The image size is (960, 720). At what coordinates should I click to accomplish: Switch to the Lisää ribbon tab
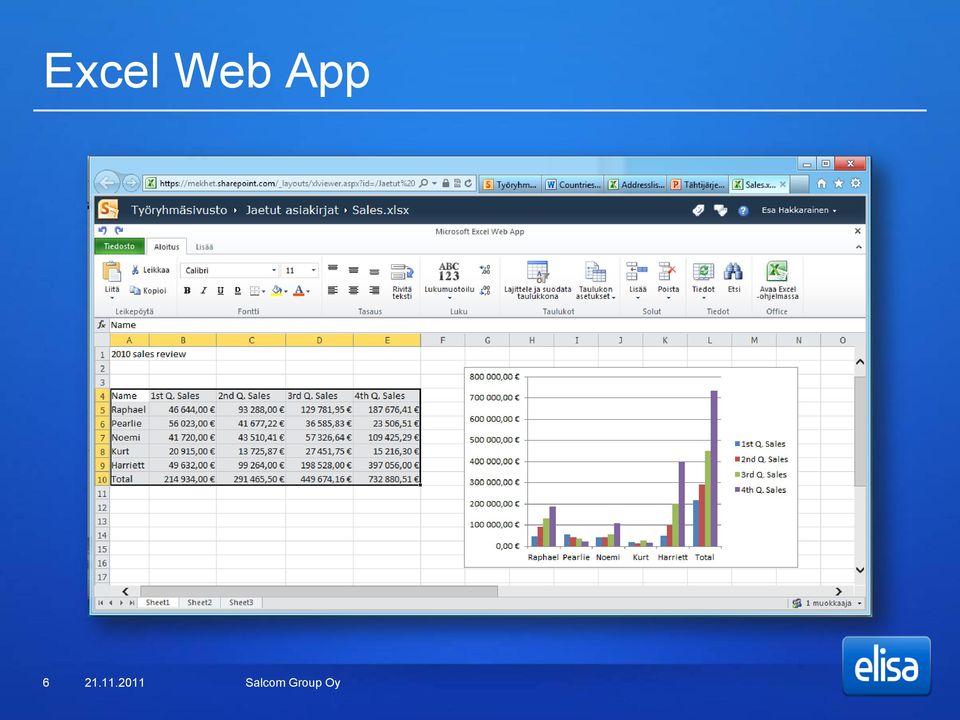[x=204, y=247]
